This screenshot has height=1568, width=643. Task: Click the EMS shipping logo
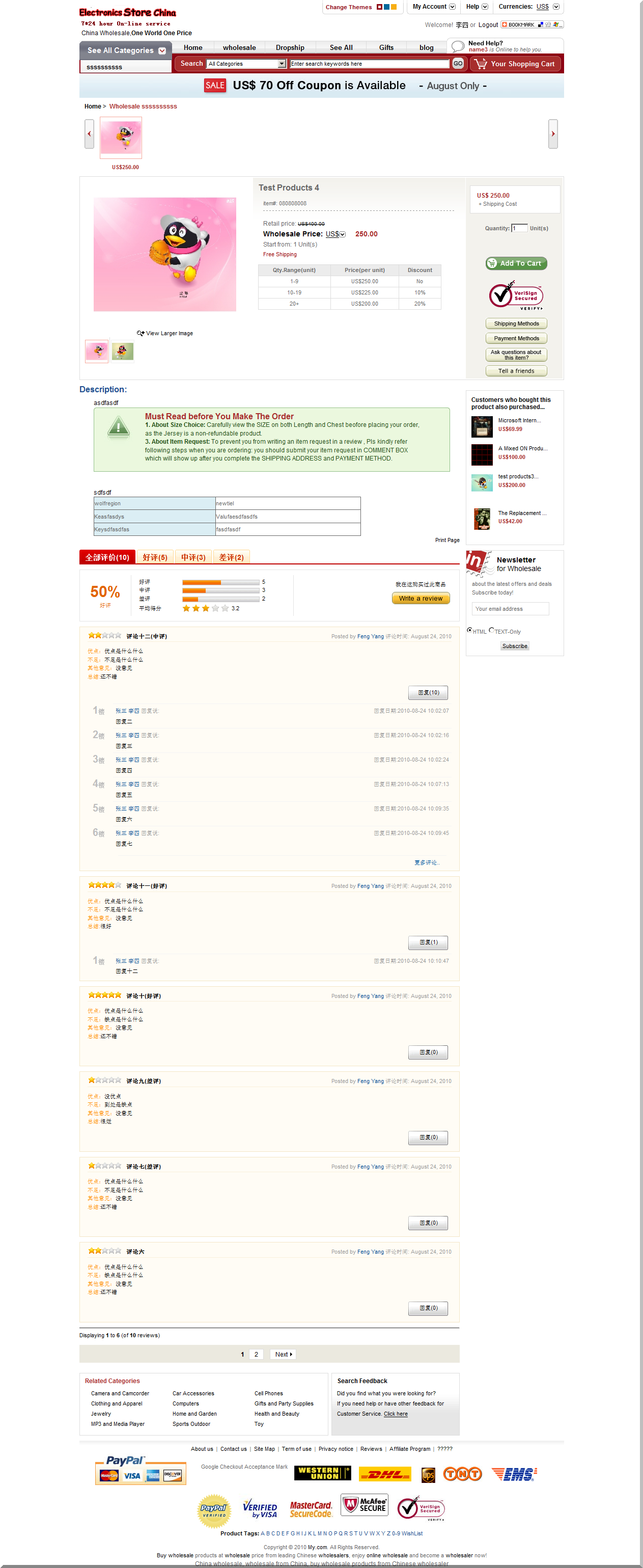pos(515,1474)
